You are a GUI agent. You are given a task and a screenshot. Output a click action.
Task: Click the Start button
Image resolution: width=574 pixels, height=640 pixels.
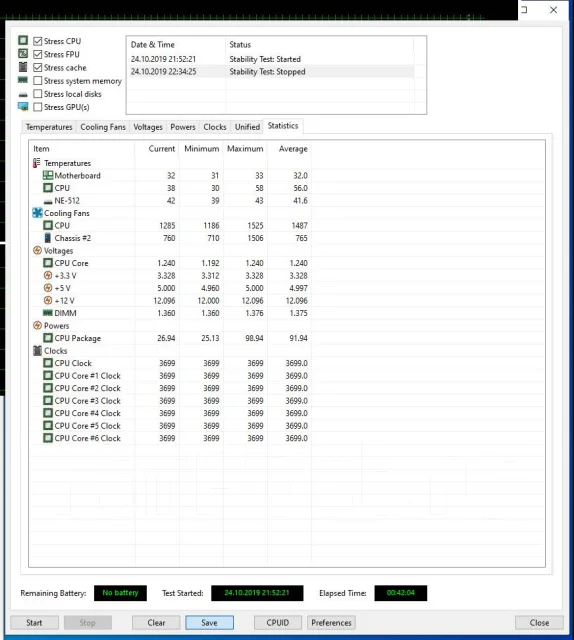coord(34,623)
